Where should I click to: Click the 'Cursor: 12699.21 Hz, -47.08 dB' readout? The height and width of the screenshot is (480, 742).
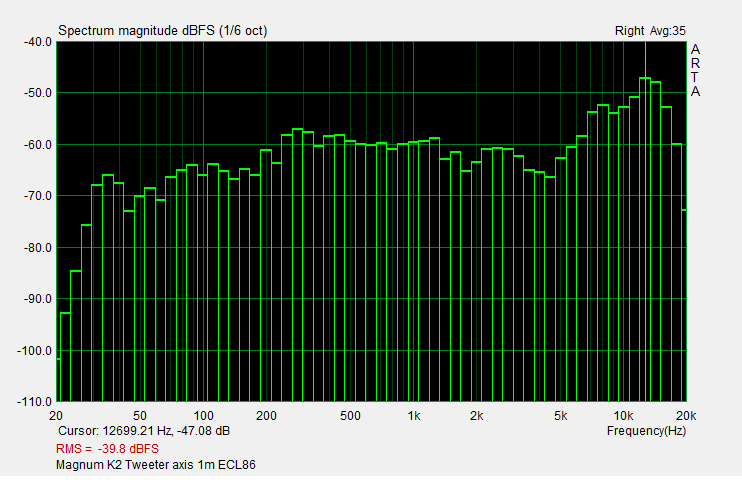tap(144, 431)
